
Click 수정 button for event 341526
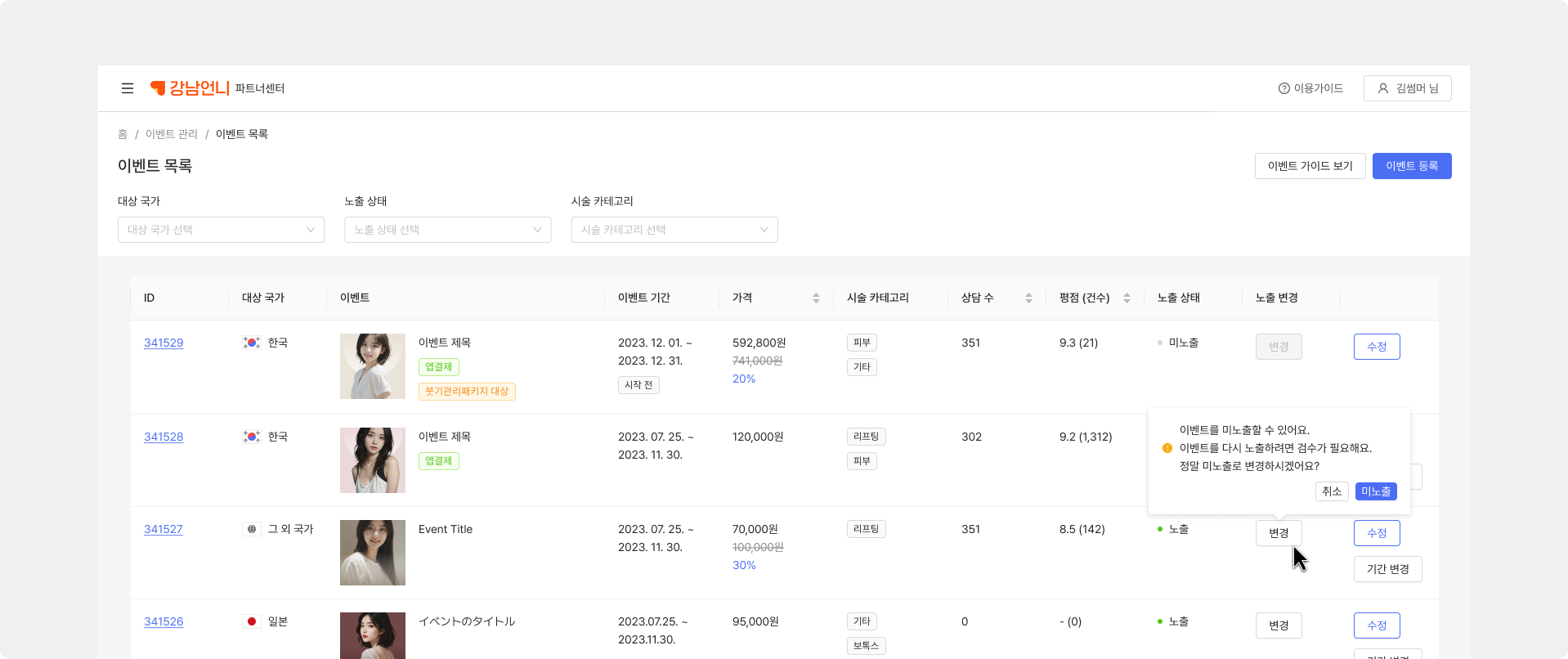pos(1377,625)
